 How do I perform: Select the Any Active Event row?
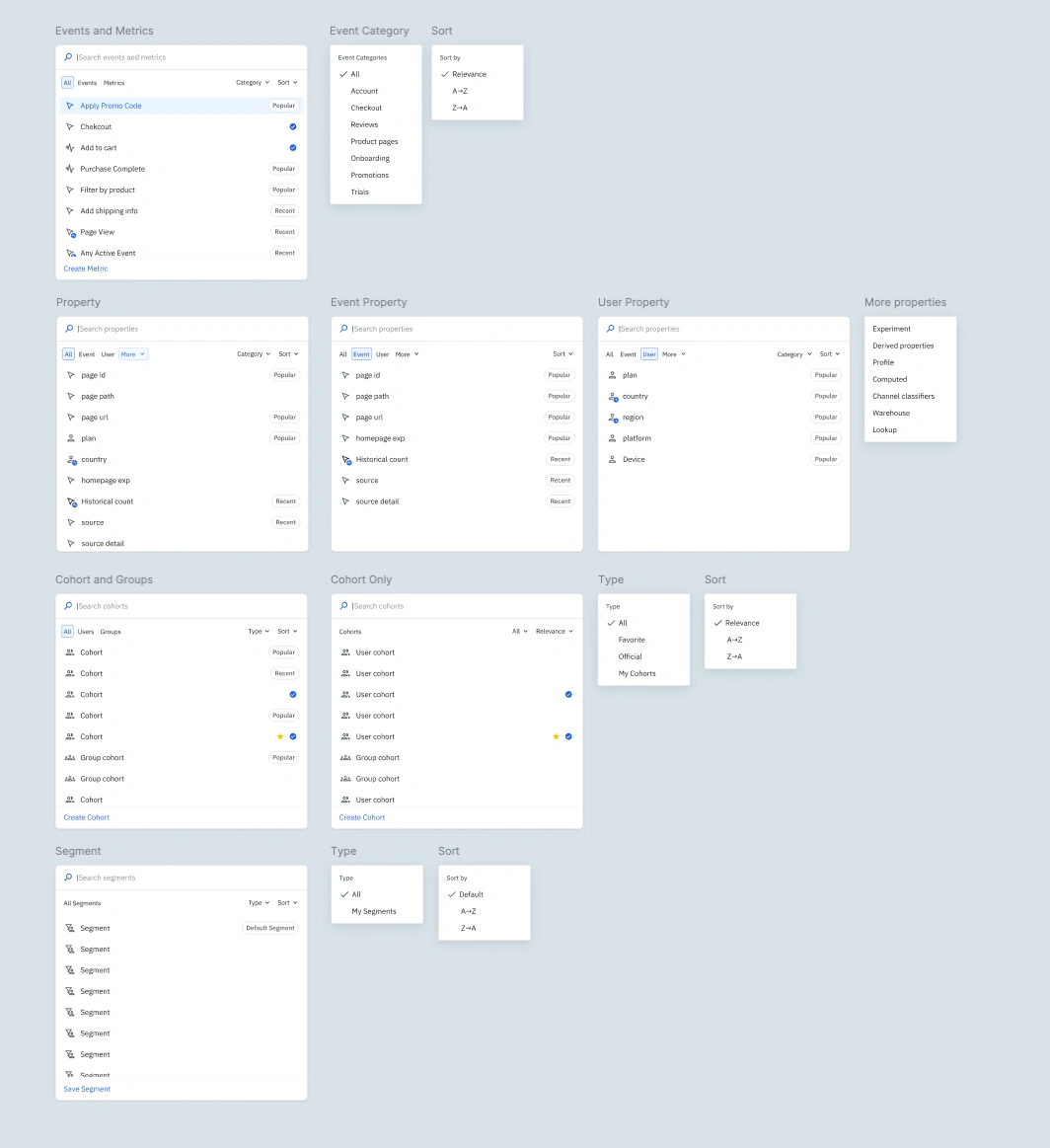(182, 253)
